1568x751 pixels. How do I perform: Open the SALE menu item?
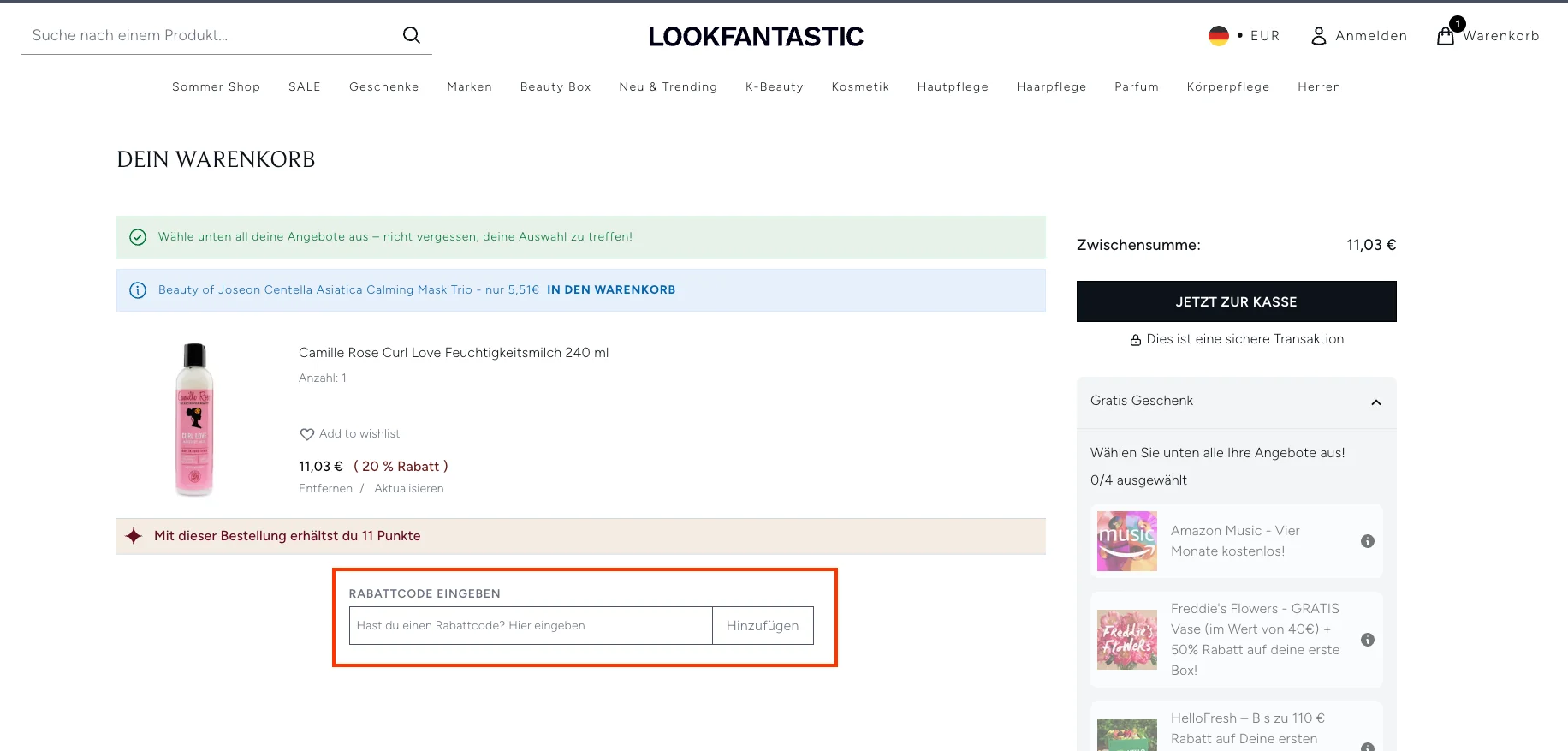tap(305, 86)
